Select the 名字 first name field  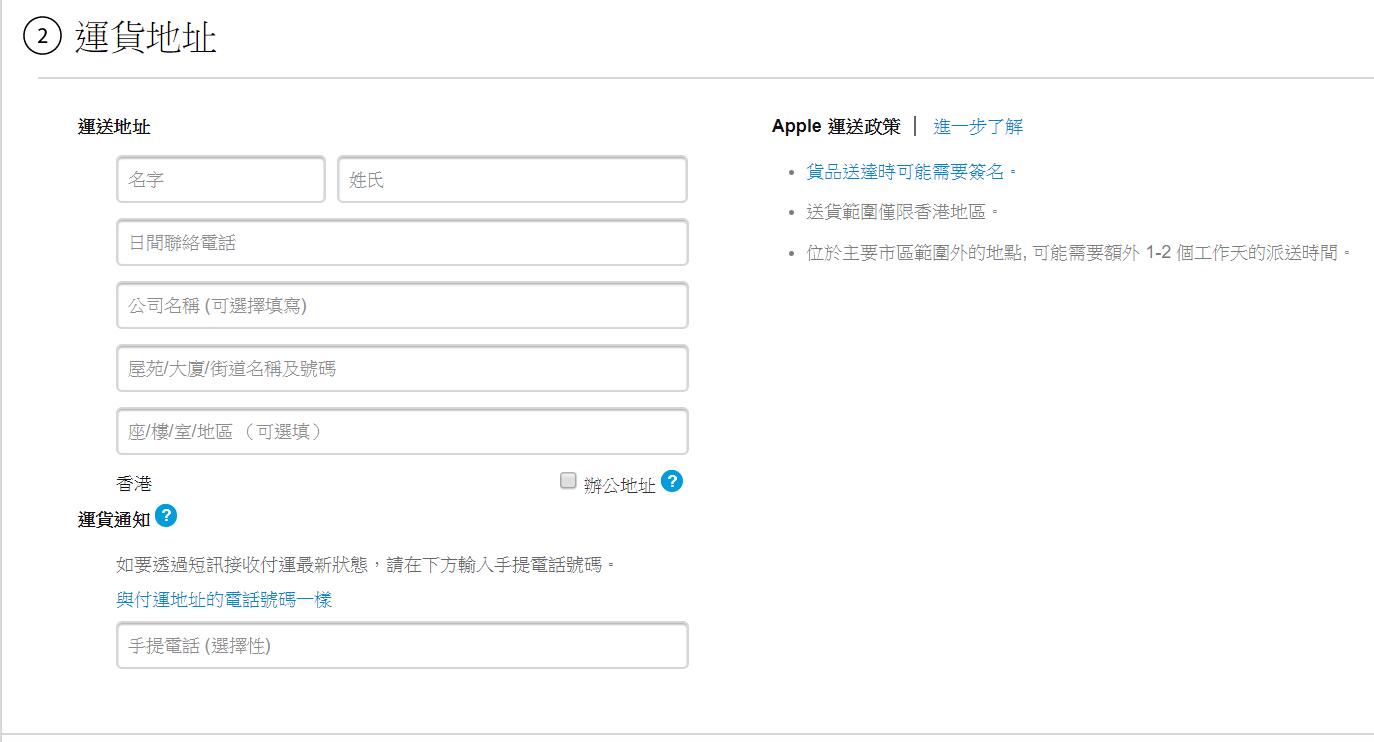pos(220,180)
